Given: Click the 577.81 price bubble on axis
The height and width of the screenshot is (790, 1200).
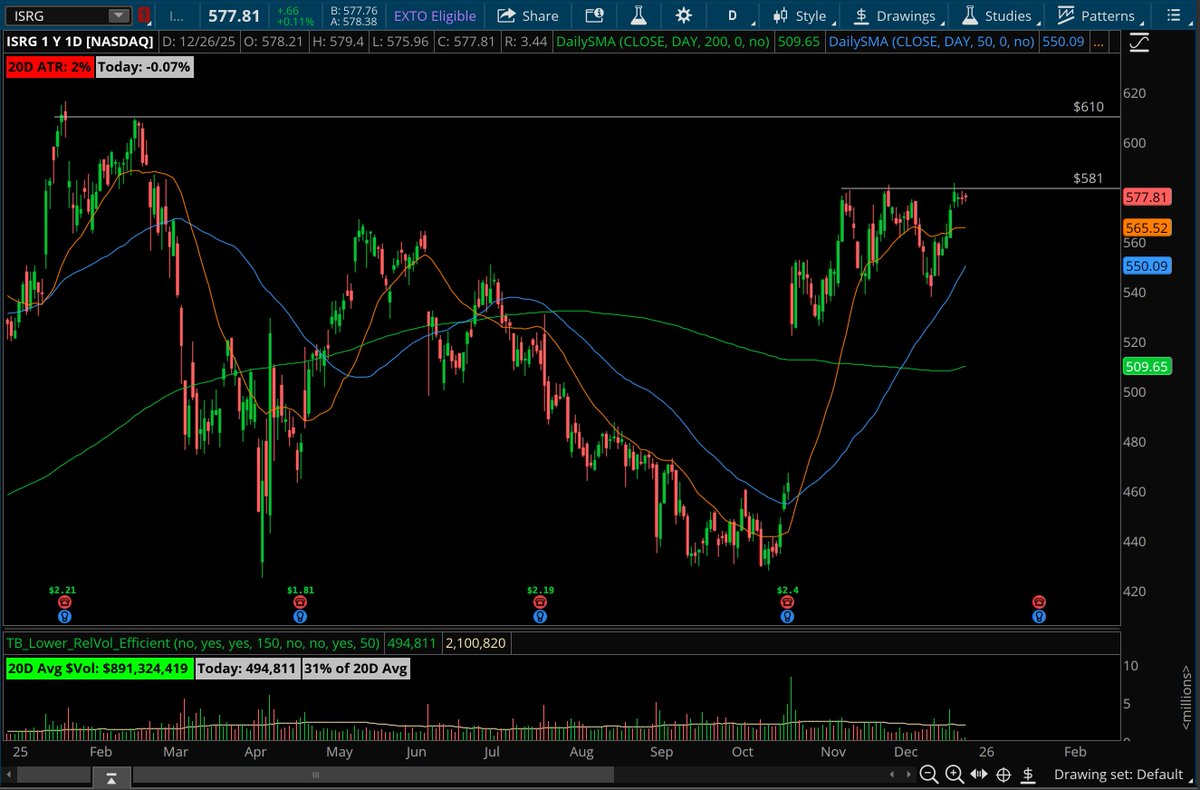Looking at the screenshot, I should click(1147, 197).
